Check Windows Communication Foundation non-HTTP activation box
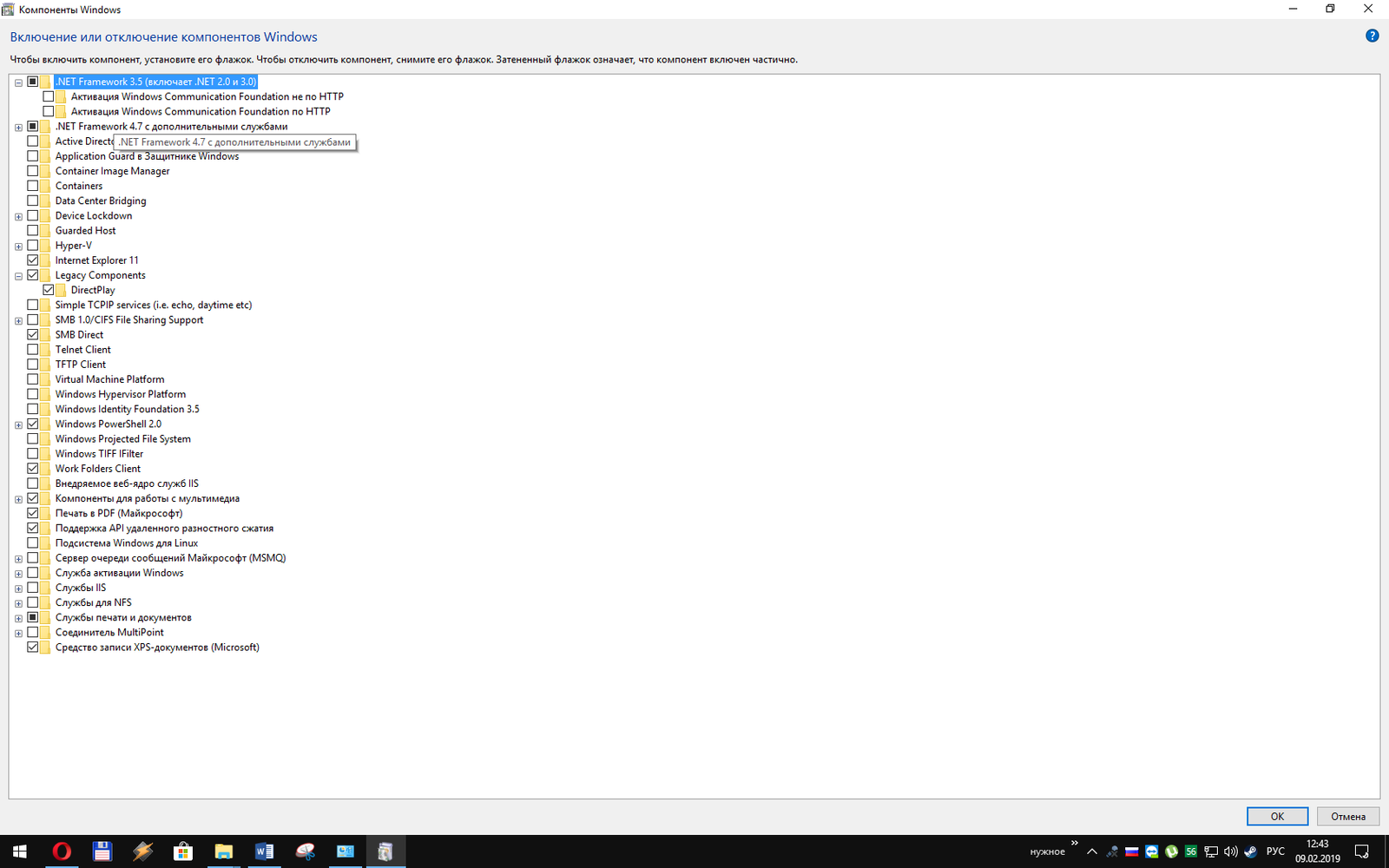Image resolution: width=1389 pixels, height=868 pixels. [49, 96]
